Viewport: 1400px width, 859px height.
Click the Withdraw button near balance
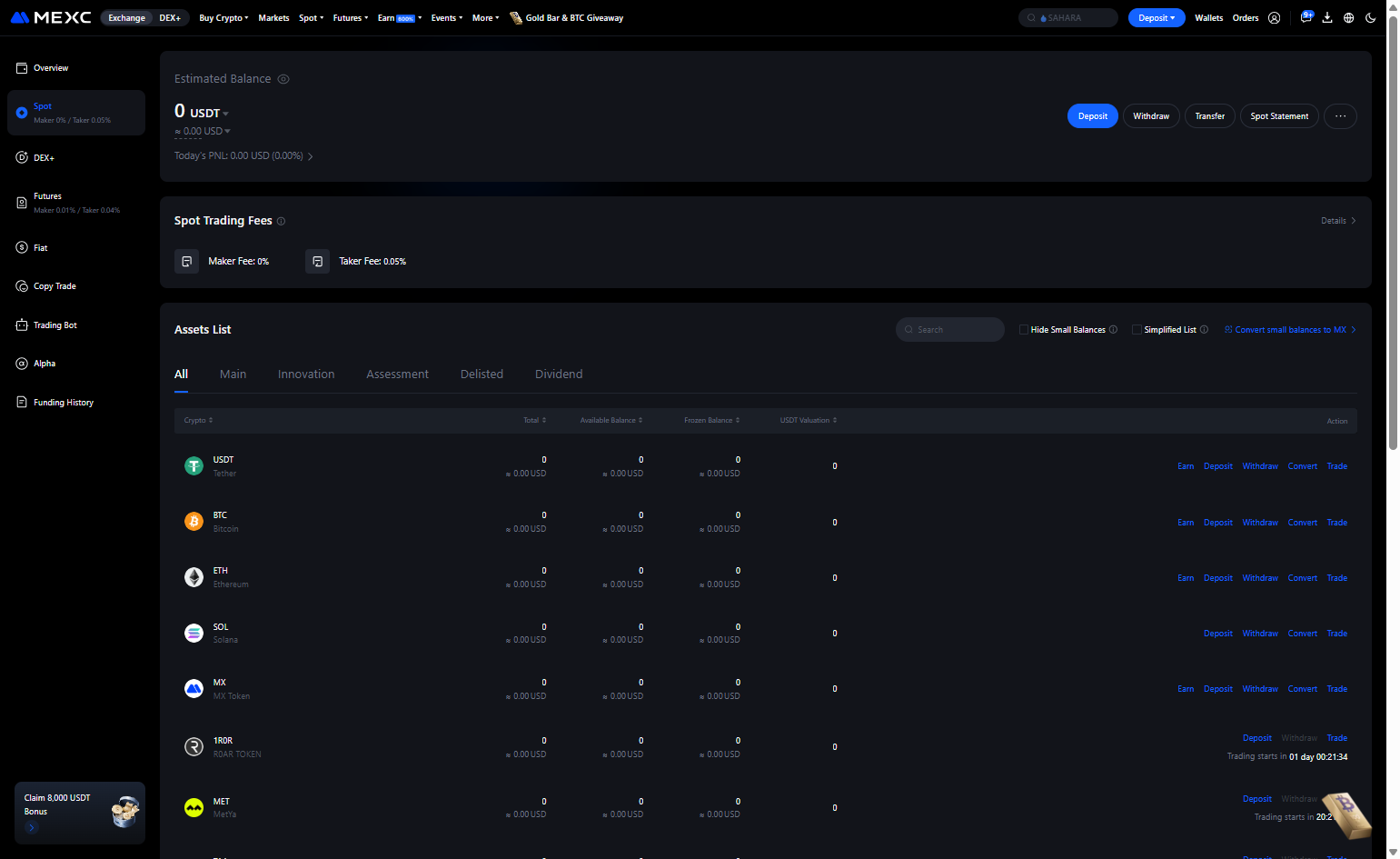1151,116
